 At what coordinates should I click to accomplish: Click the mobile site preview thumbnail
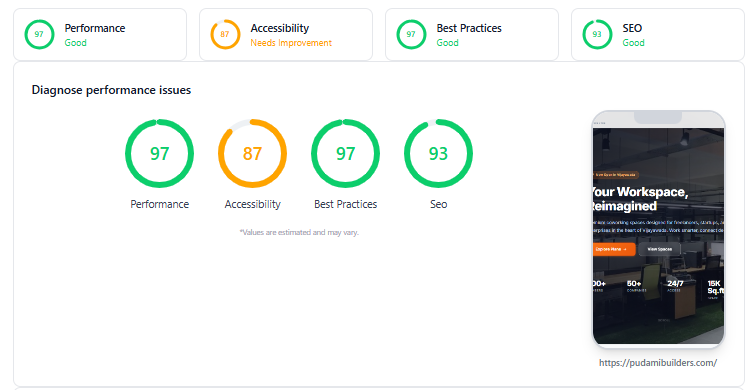click(x=658, y=229)
